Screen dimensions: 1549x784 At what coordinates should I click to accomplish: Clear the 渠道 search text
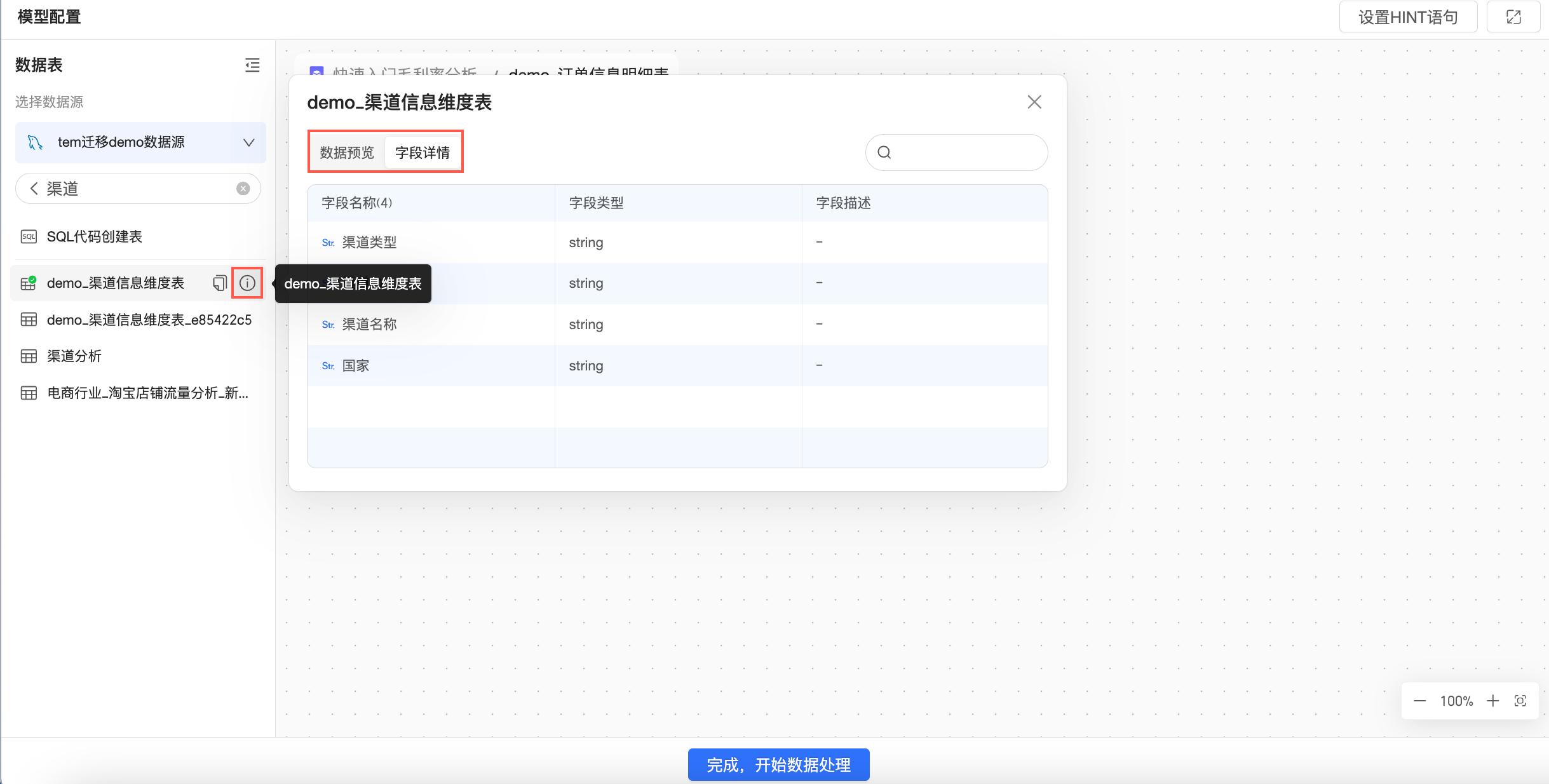click(x=243, y=189)
